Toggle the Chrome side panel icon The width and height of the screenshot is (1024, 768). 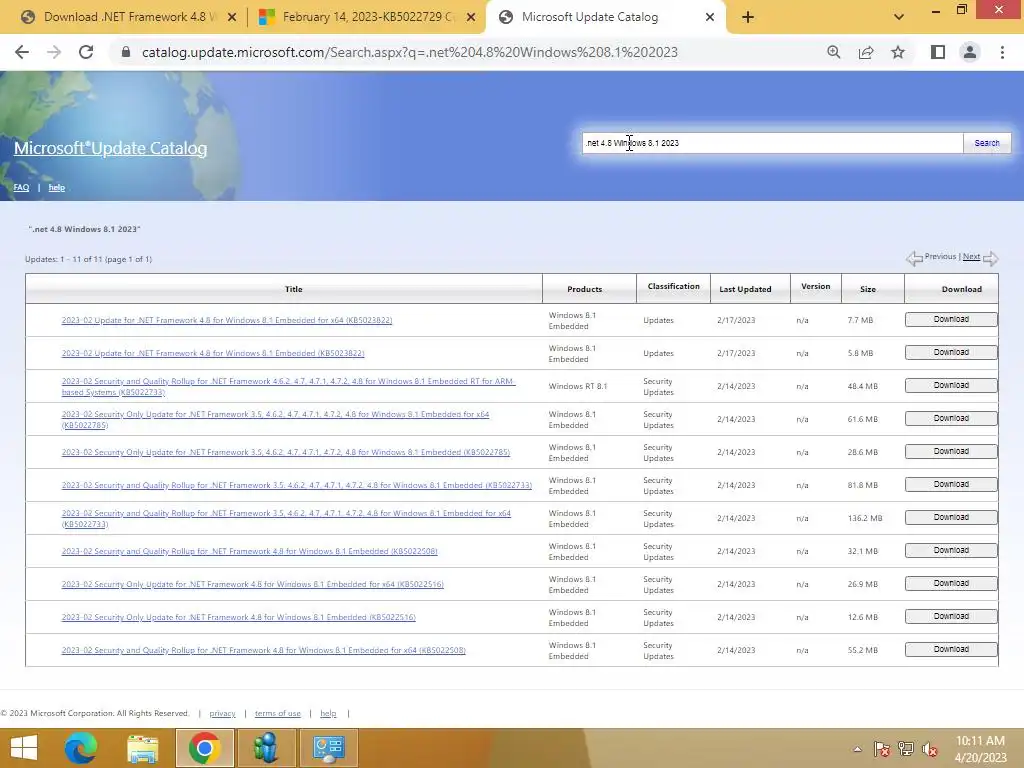click(938, 52)
